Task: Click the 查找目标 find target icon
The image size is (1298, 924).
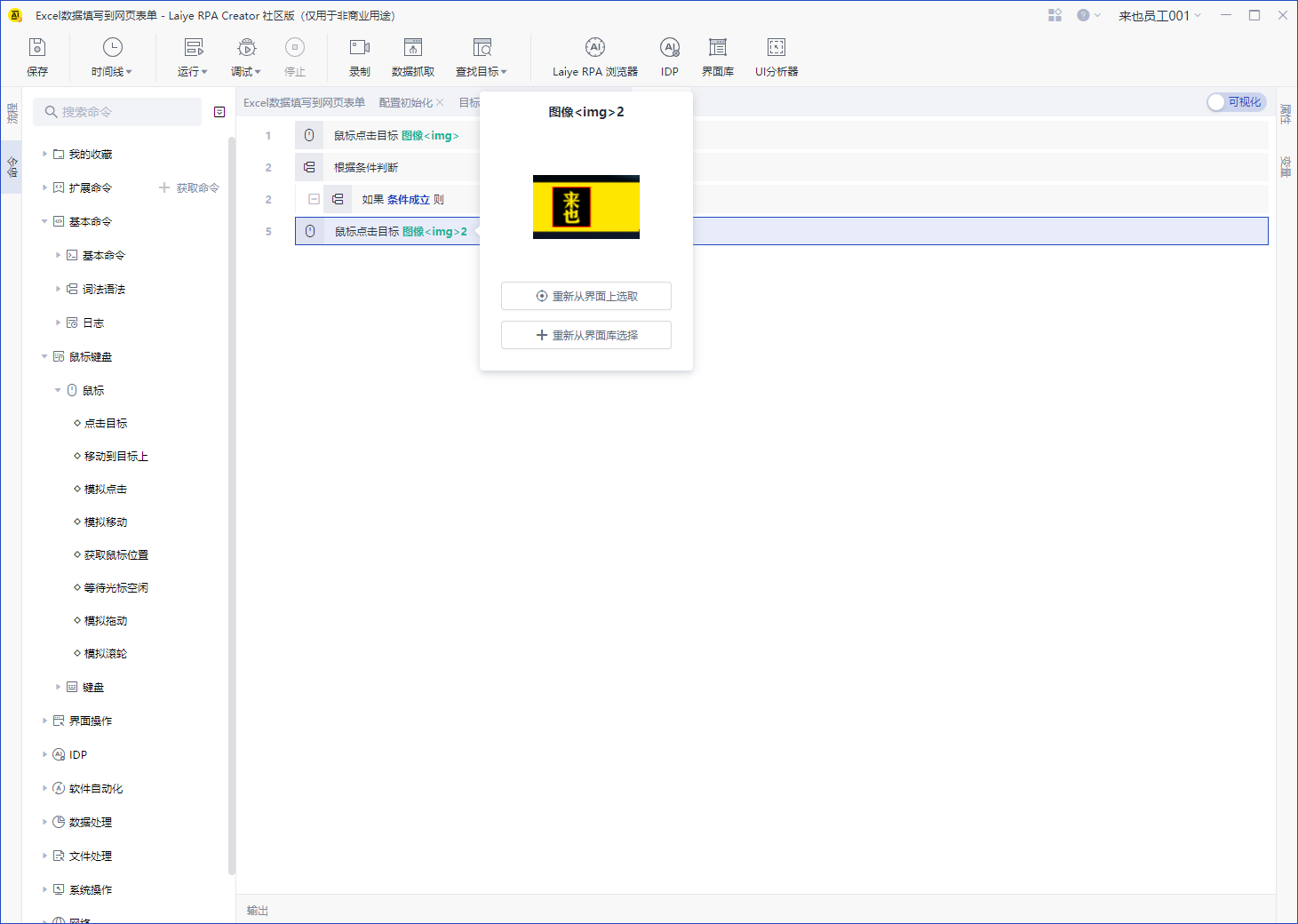Action: tap(482, 47)
